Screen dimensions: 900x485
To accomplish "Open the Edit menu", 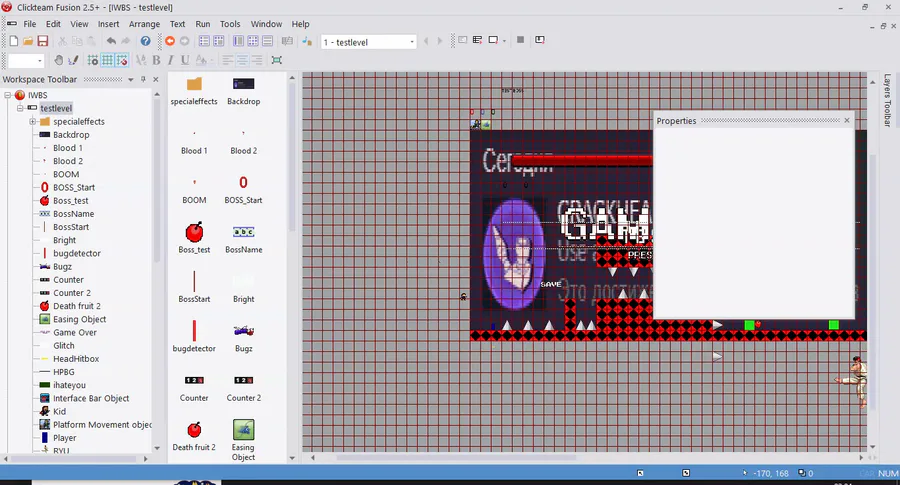I will (x=53, y=24).
